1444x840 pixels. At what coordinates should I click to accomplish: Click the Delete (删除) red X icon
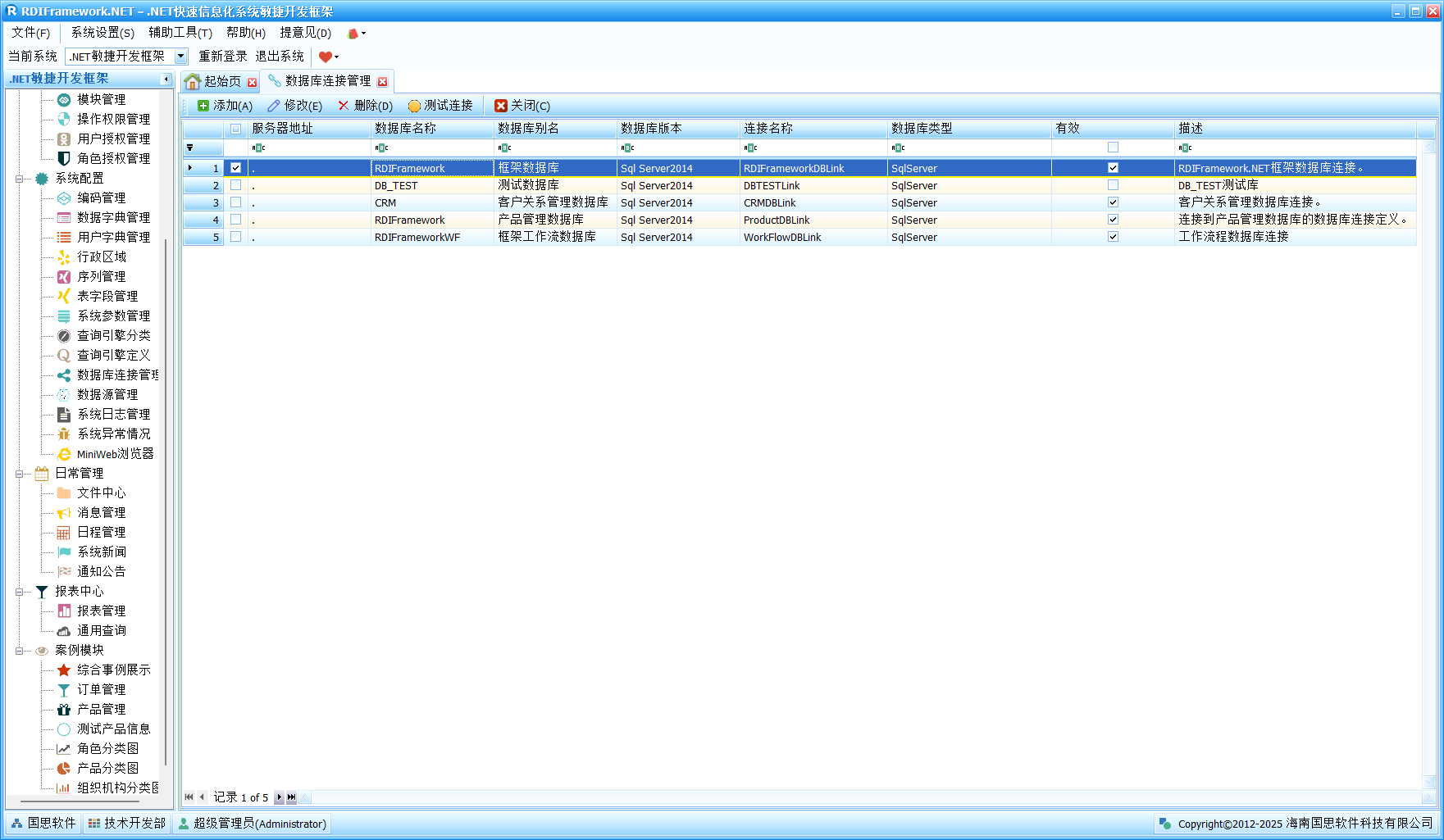[x=344, y=106]
